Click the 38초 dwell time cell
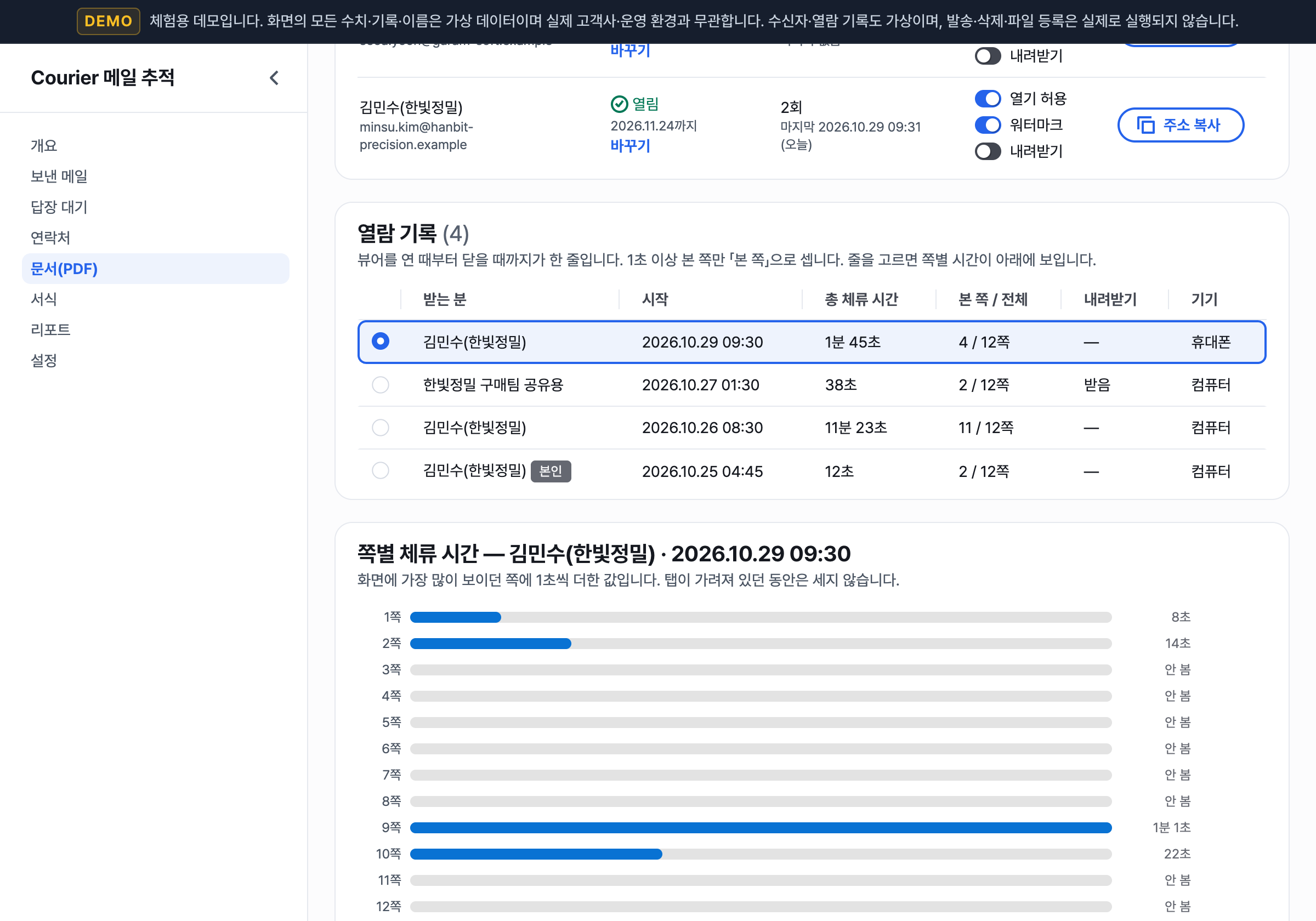The height and width of the screenshot is (921, 1316). tap(841, 384)
